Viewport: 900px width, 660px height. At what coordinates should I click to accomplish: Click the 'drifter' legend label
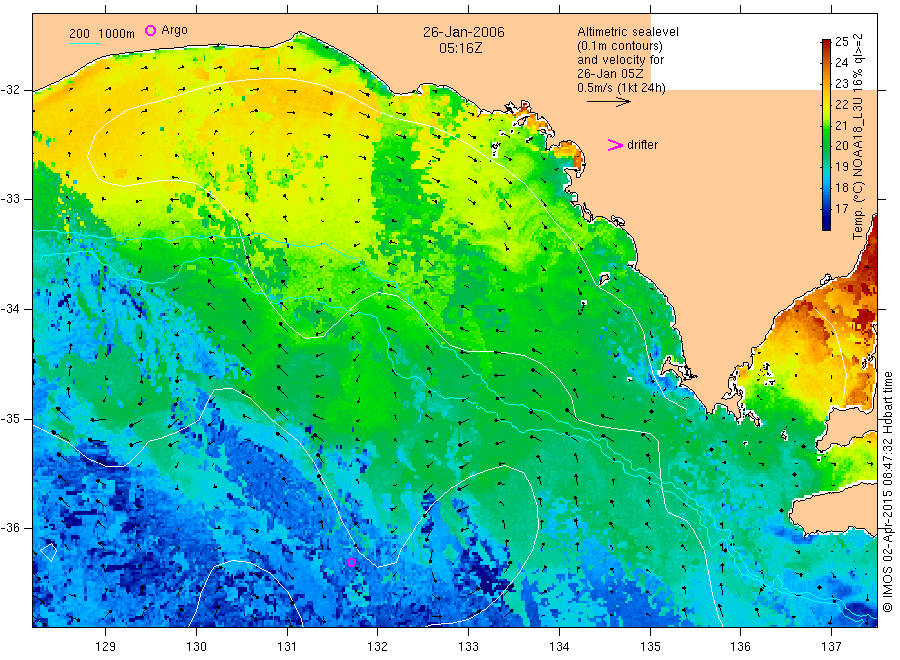pos(642,145)
